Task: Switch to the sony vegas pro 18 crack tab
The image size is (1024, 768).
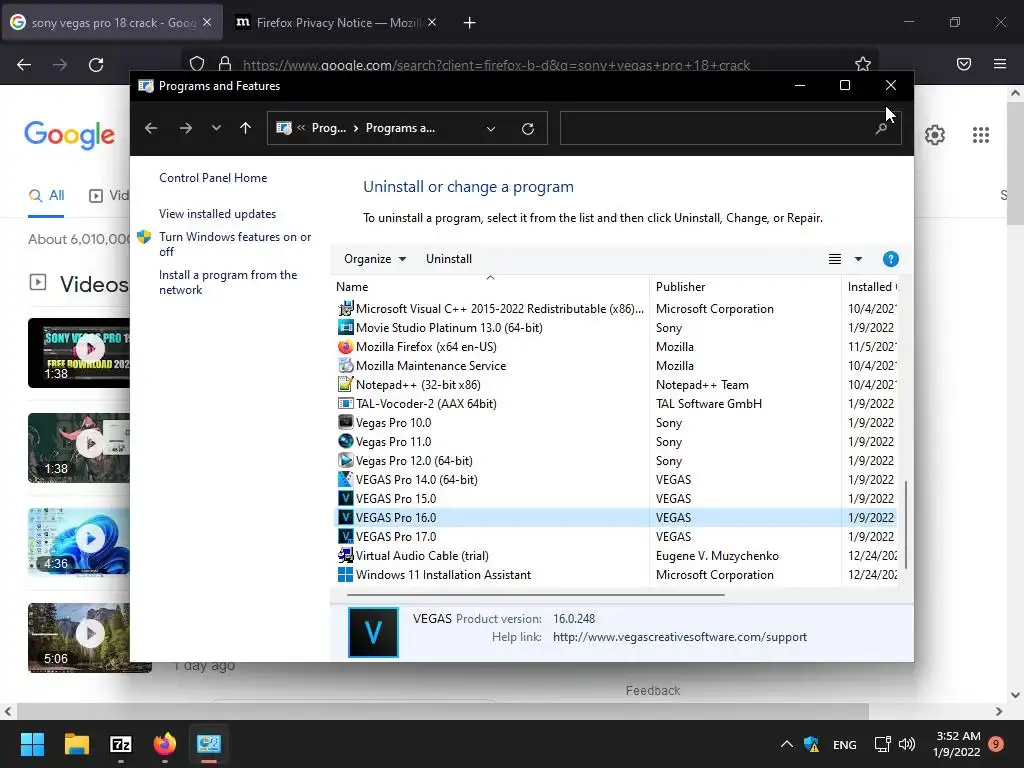Action: pos(112,23)
